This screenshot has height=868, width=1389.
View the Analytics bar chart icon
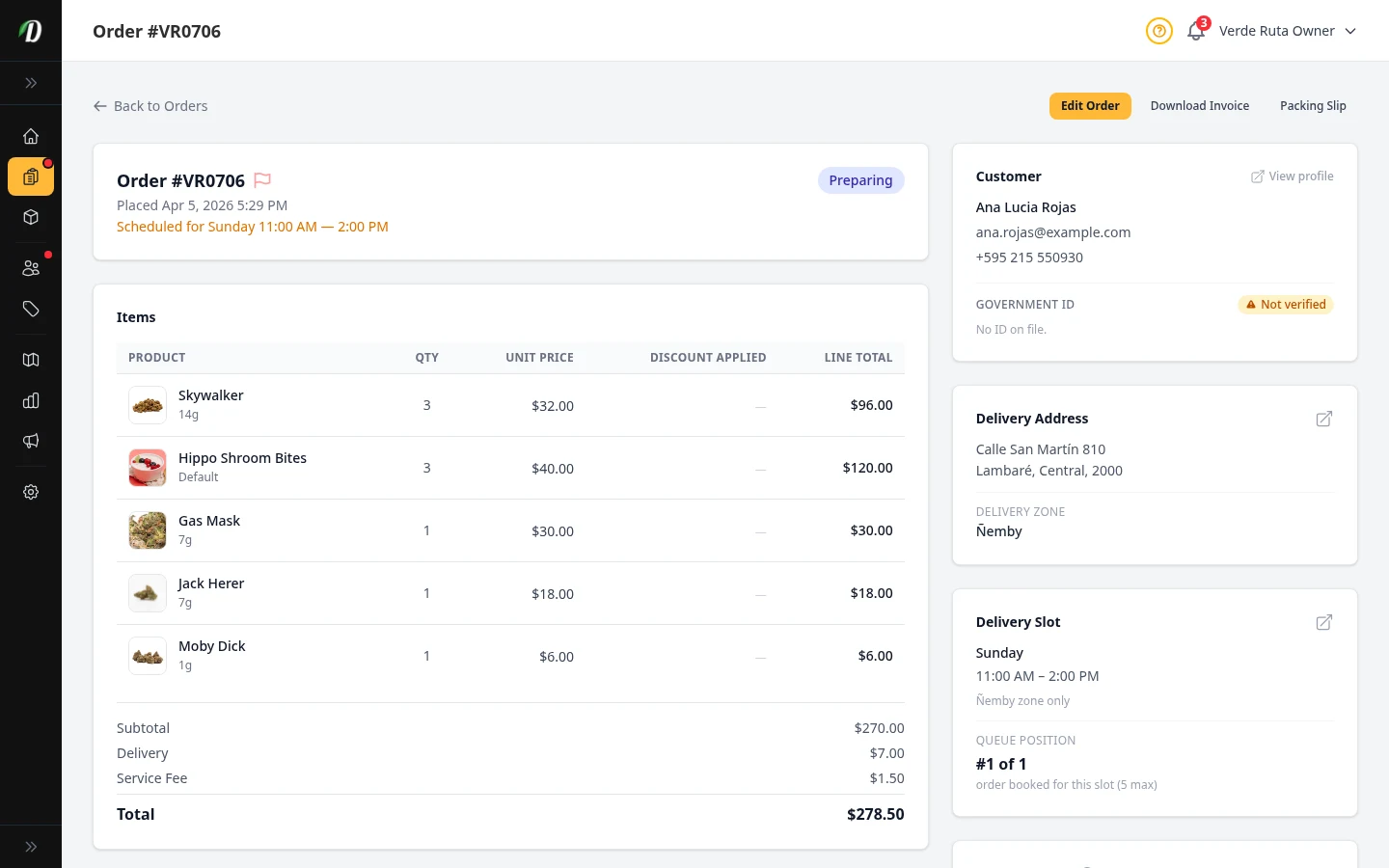pyautogui.click(x=31, y=400)
